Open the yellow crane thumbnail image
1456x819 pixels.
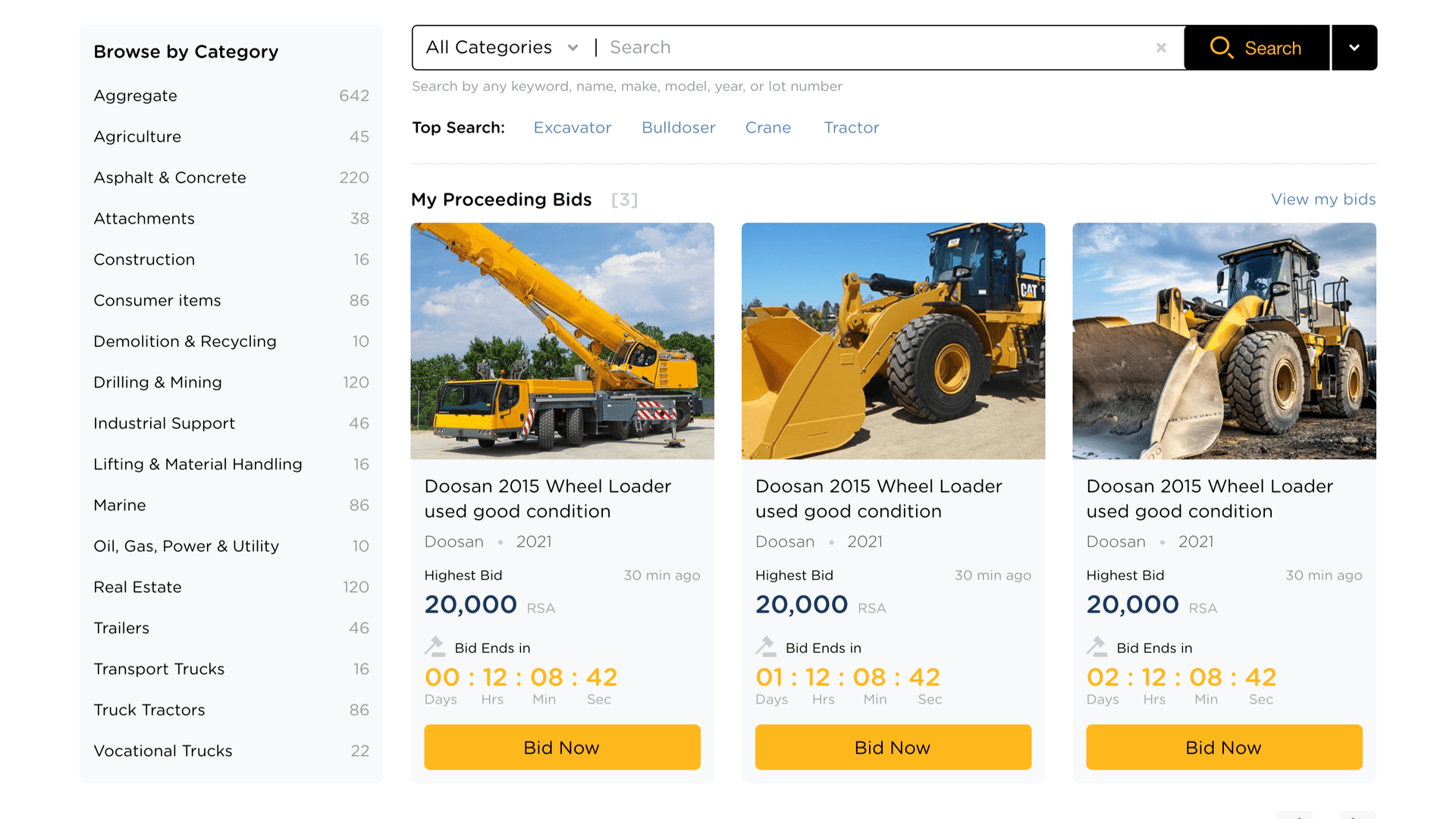point(562,340)
